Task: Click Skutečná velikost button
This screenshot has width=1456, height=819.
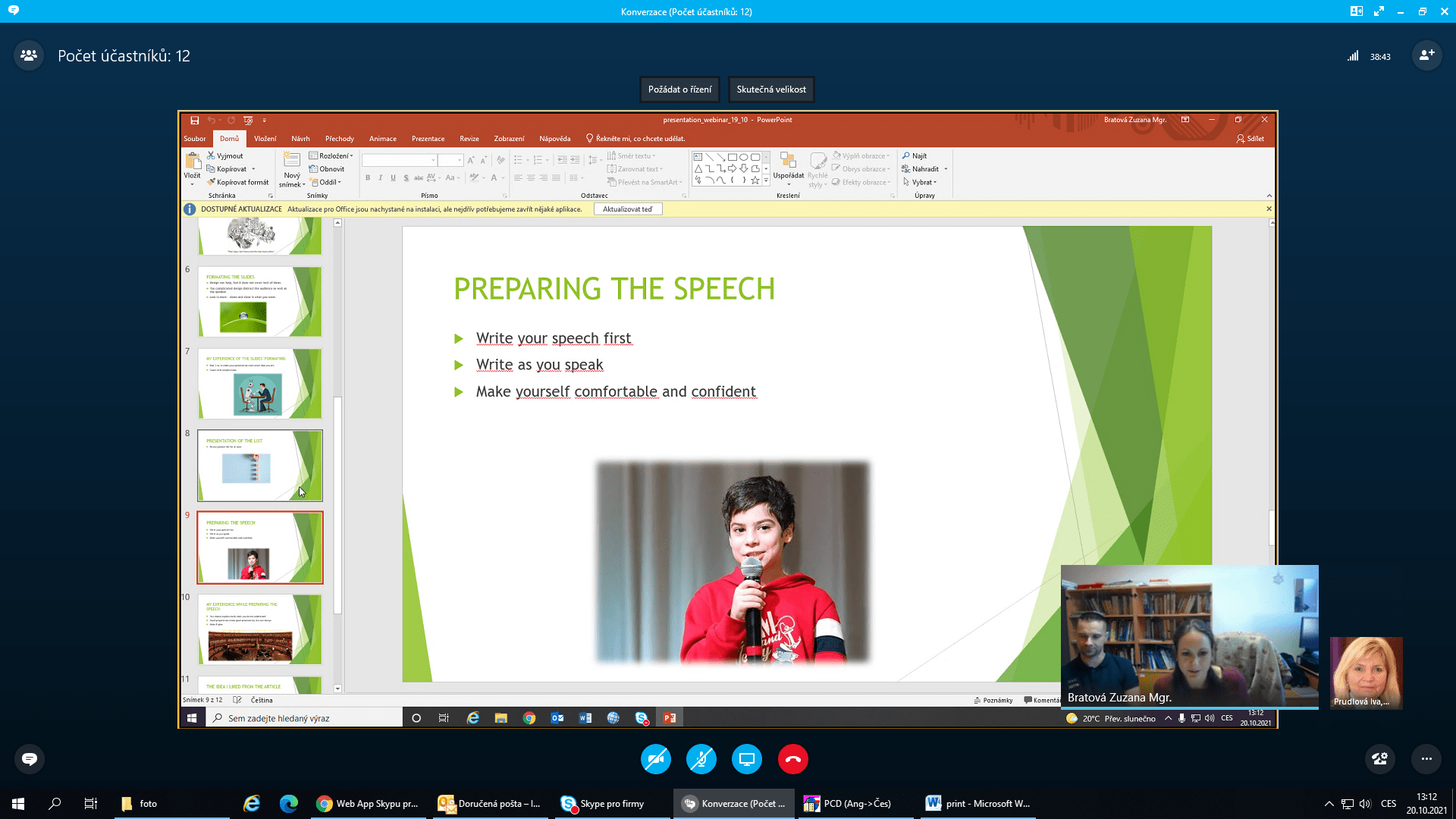Action: click(771, 89)
